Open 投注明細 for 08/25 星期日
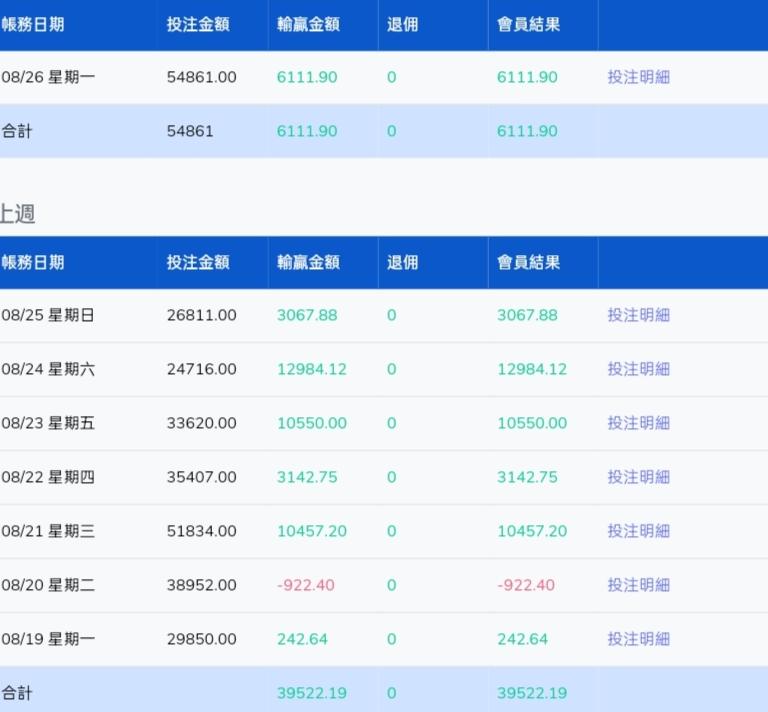This screenshot has width=768, height=712. [x=638, y=315]
